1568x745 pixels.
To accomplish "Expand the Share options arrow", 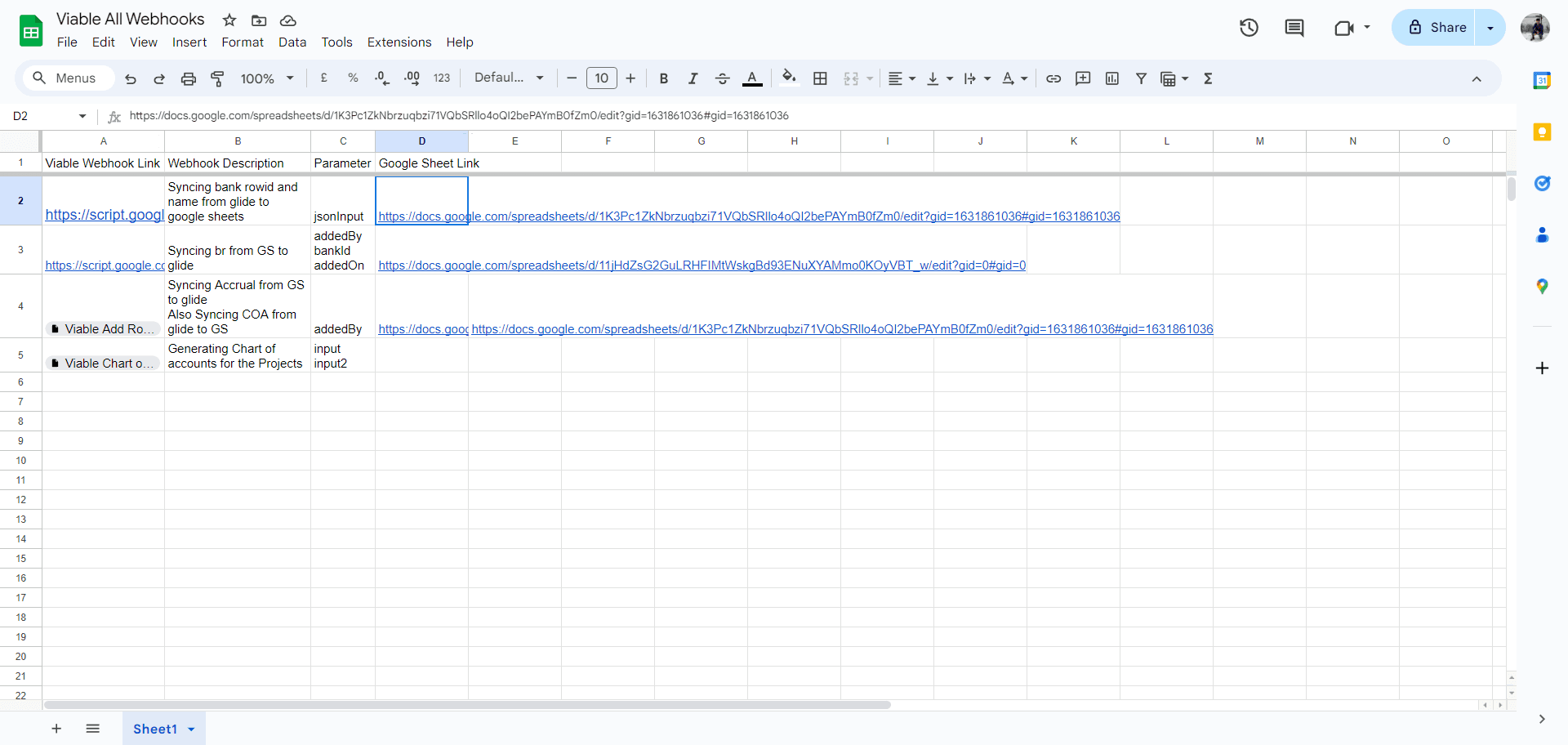I will coord(1490,28).
